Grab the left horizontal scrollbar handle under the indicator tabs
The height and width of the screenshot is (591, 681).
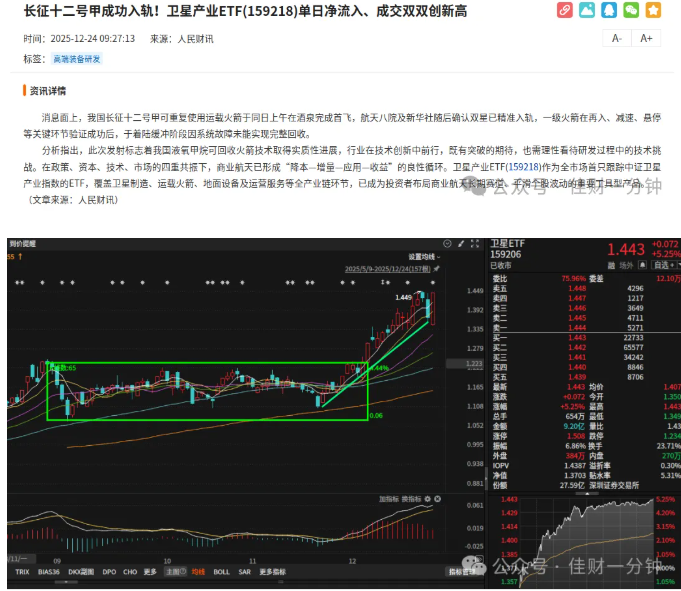coord(66,582)
